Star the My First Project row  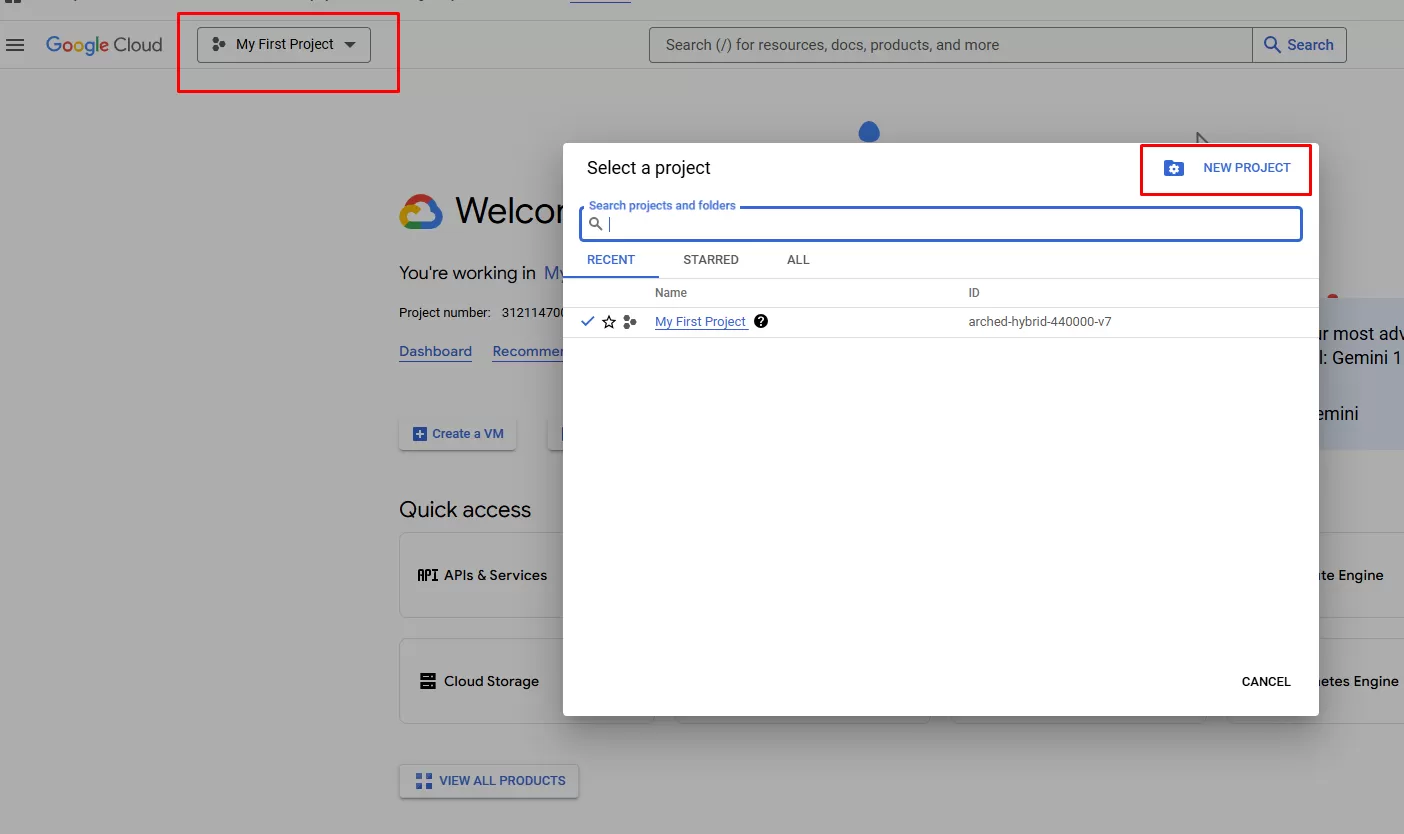pyautogui.click(x=609, y=322)
